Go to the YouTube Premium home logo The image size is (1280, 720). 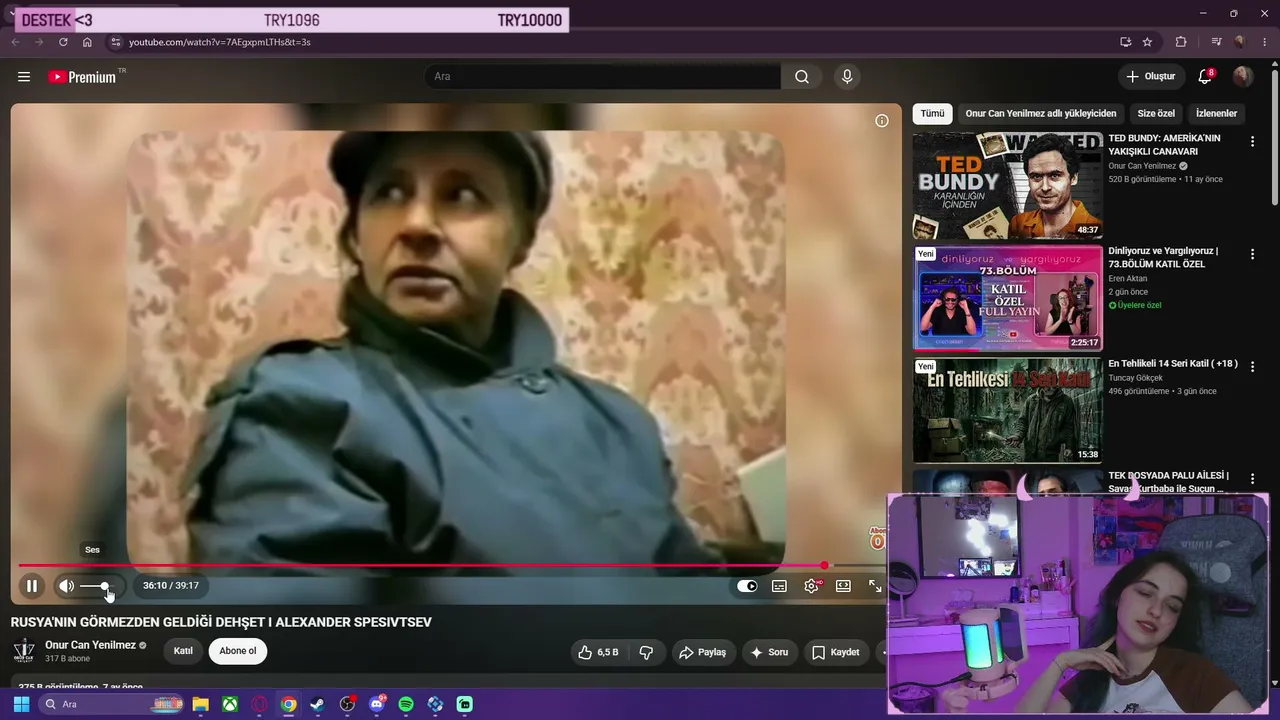(x=83, y=77)
